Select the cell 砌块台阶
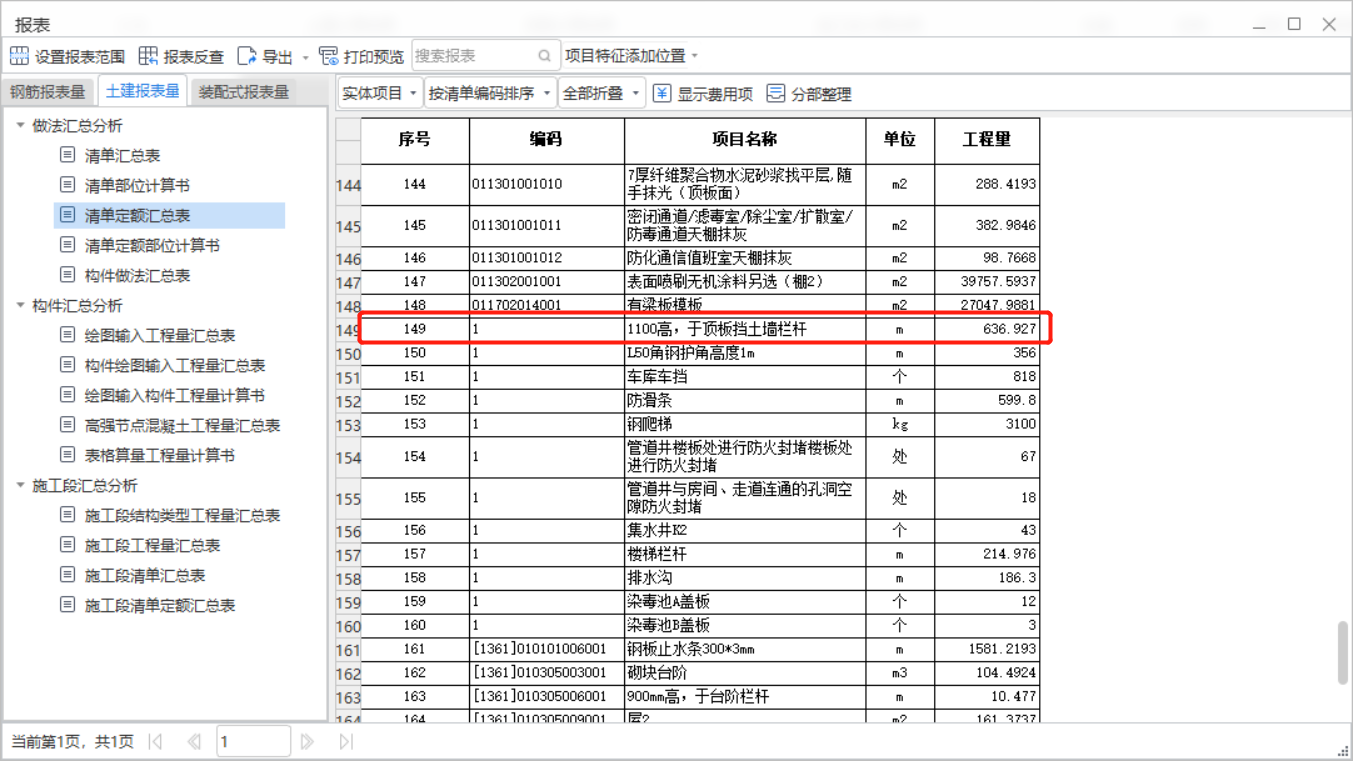Screen dimensions: 1353x761 (745, 673)
